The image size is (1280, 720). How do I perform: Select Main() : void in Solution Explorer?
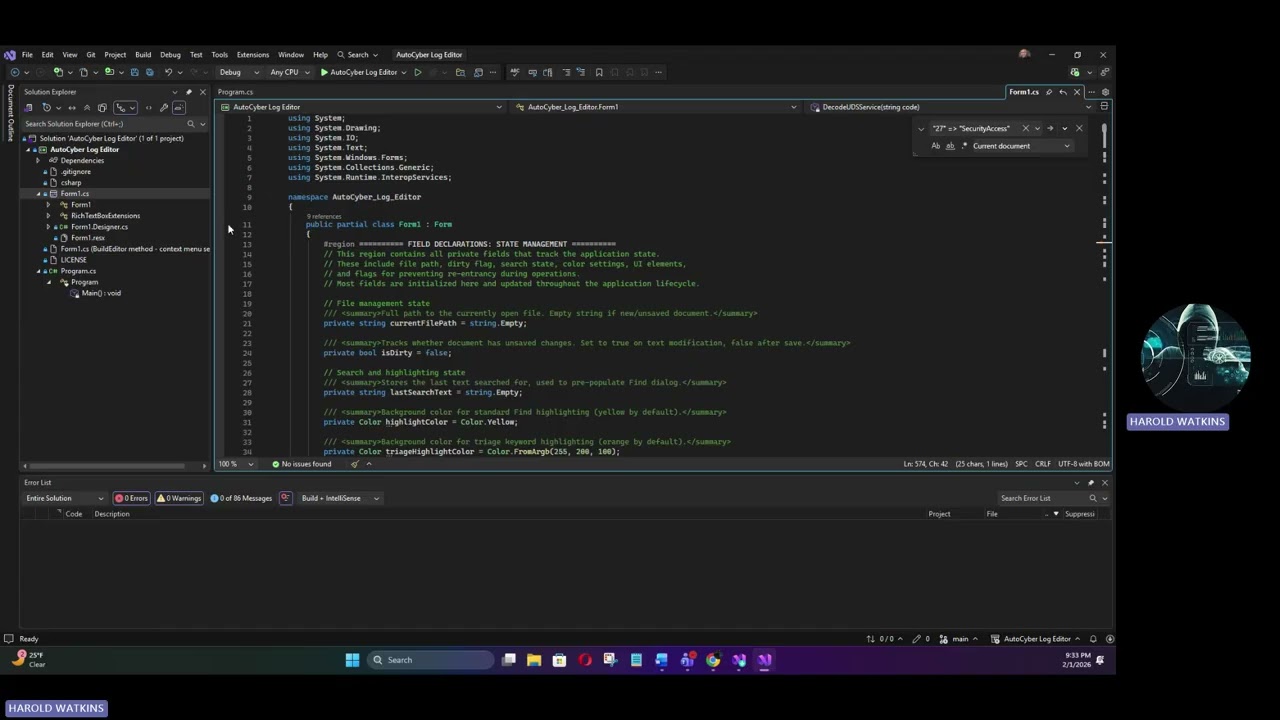click(100, 293)
